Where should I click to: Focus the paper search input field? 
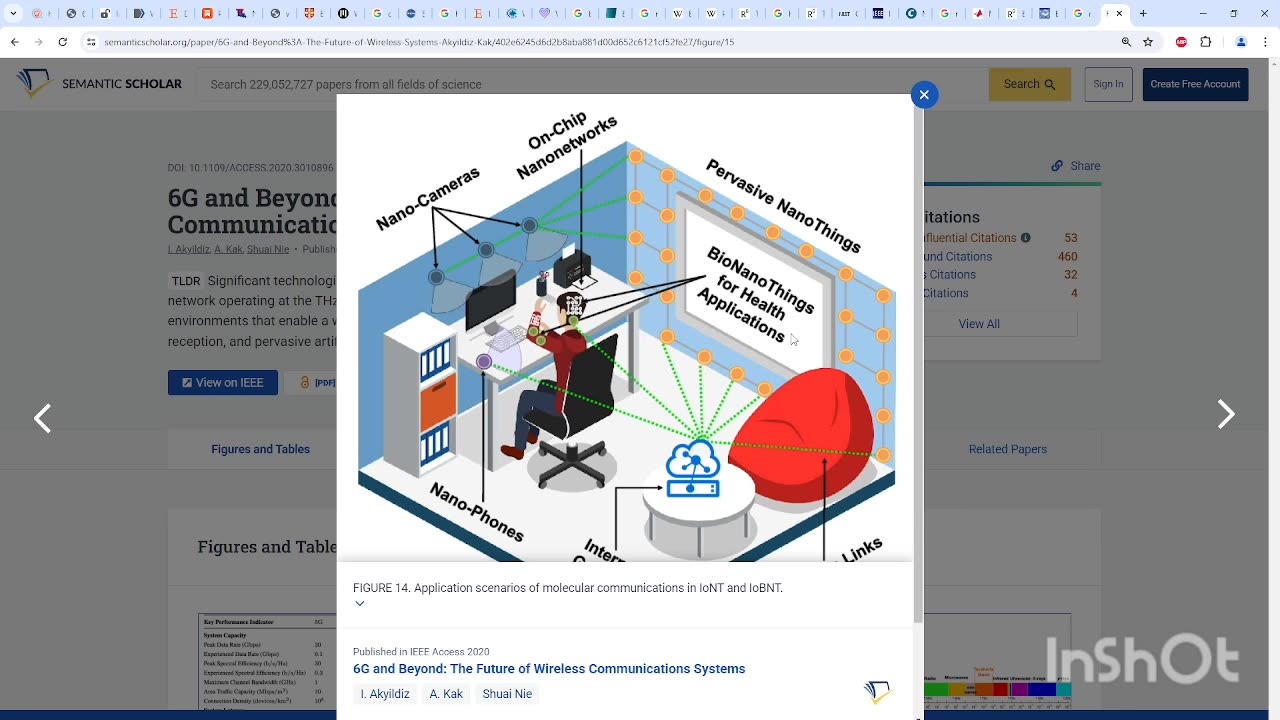590,84
